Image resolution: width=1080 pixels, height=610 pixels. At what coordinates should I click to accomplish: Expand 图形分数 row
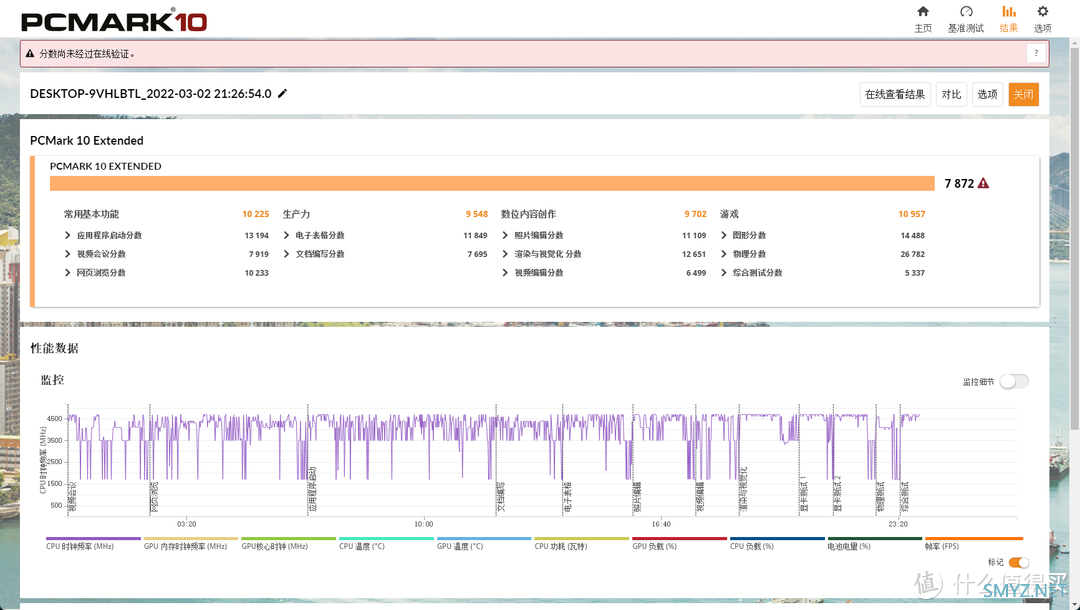click(723, 236)
